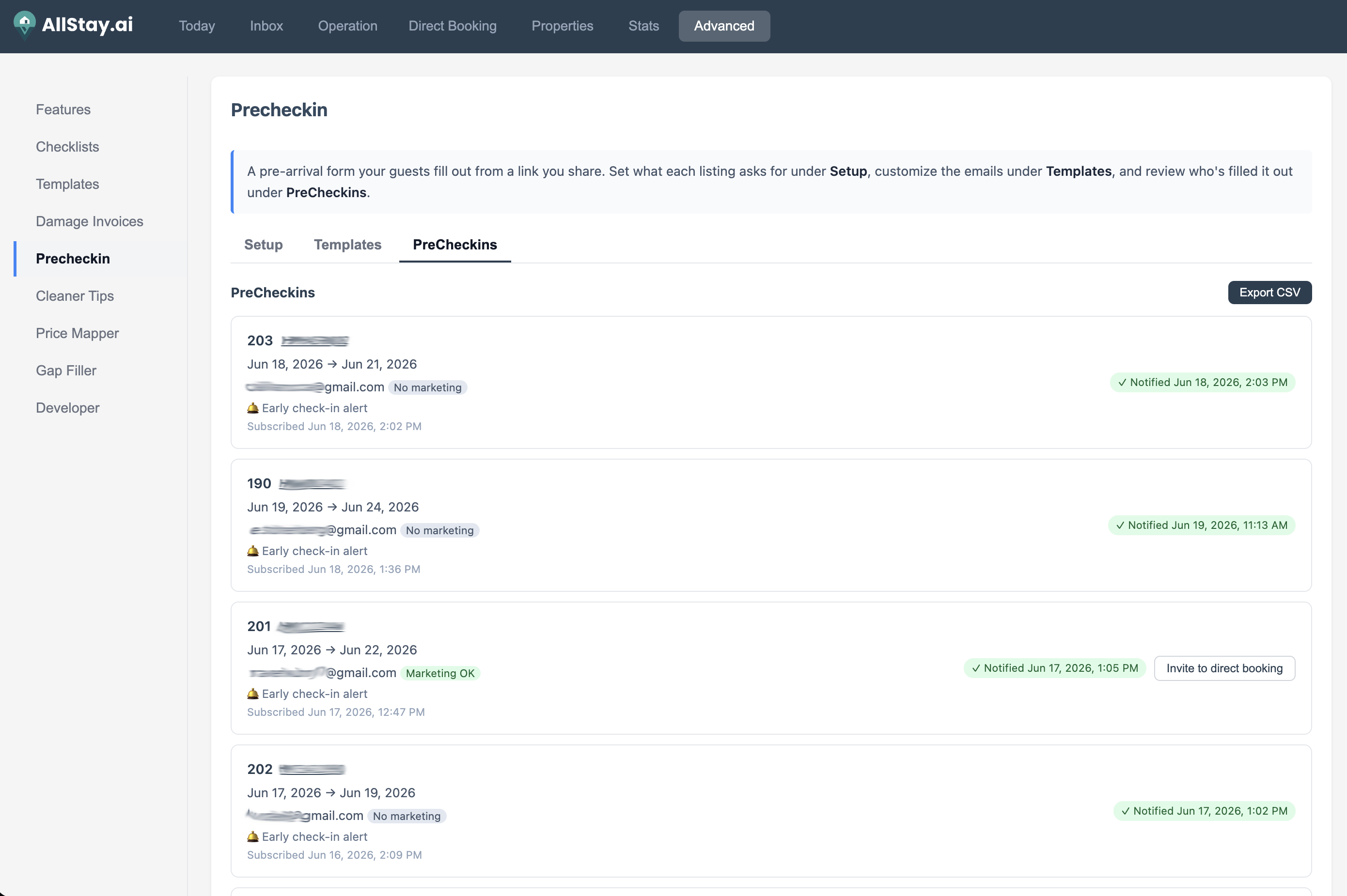Open Checklists in the sidebar
This screenshot has width=1347, height=896.
(x=67, y=147)
